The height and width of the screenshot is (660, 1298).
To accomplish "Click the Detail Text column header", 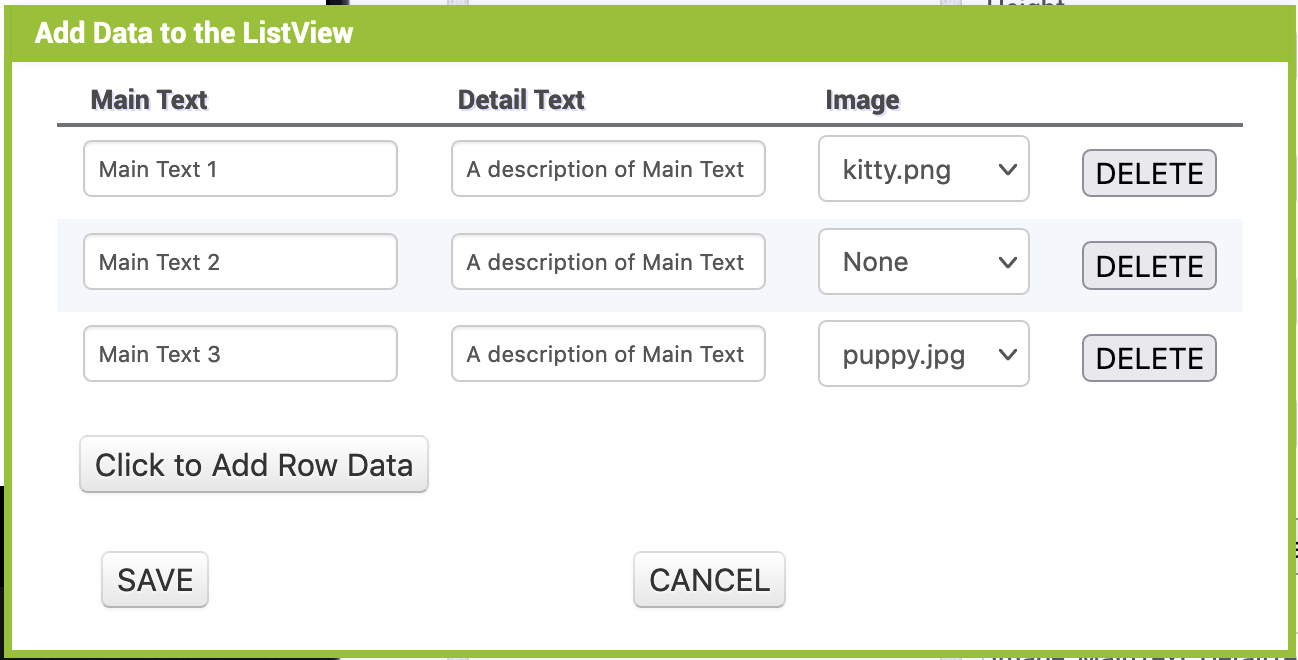I will pyautogui.click(x=521, y=99).
